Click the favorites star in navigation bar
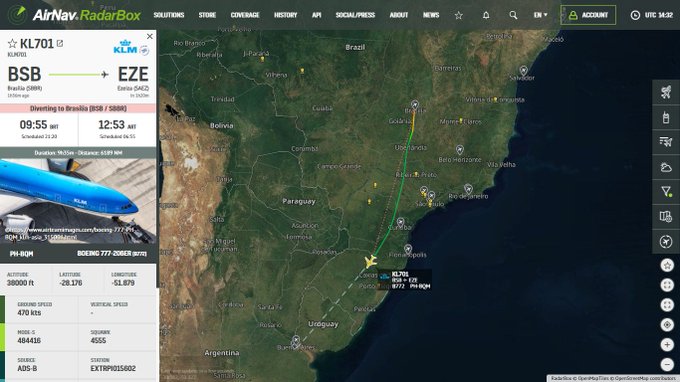Viewport: 680px width, 382px height. pyautogui.click(x=458, y=15)
